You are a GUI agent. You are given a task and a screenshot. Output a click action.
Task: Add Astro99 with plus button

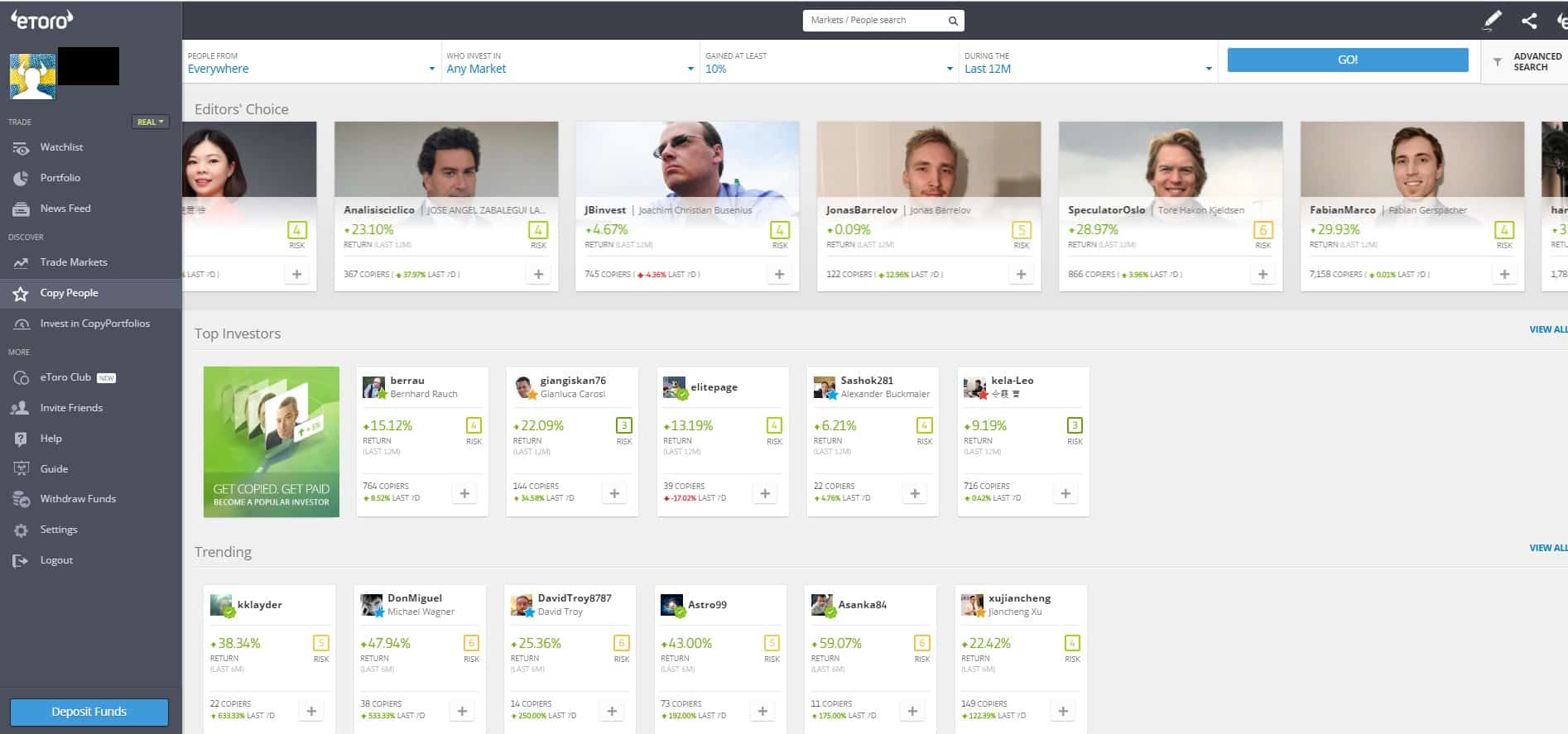(762, 711)
